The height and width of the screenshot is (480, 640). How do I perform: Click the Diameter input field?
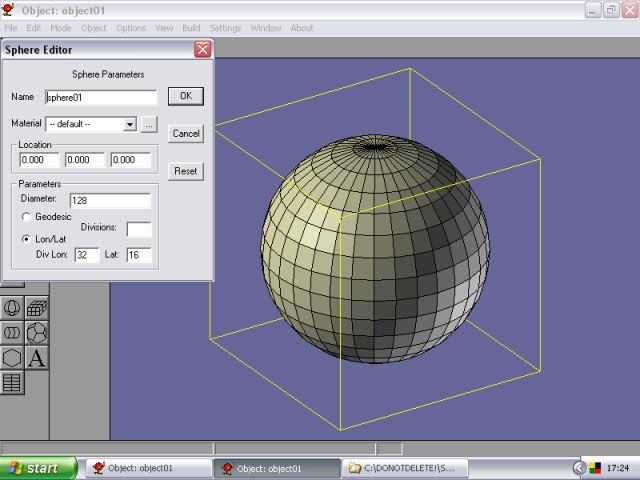coord(109,200)
